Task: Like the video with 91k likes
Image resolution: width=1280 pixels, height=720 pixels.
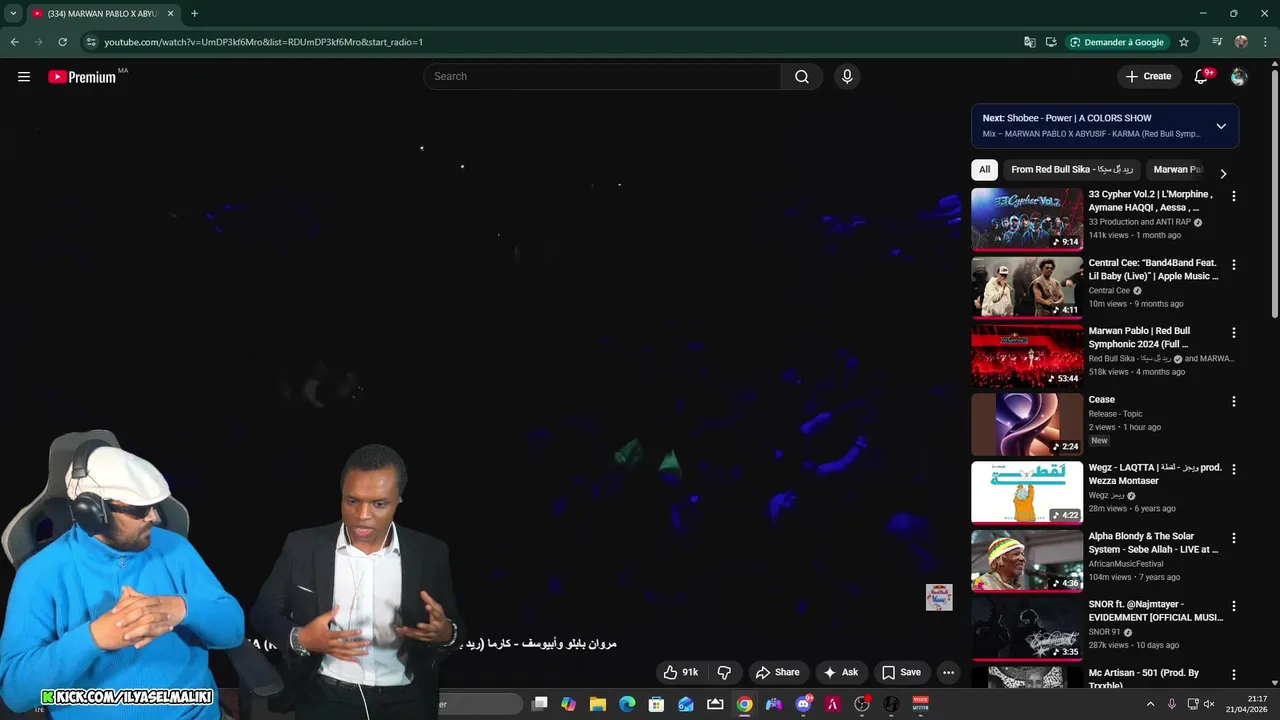Action: click(681, 673)
